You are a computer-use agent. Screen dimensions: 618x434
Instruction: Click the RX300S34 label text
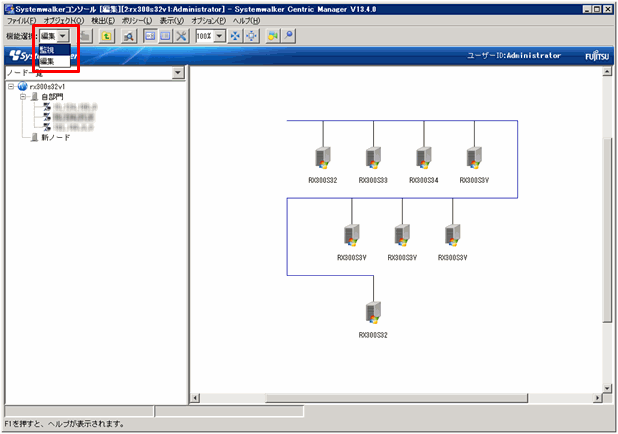(424, 180)
